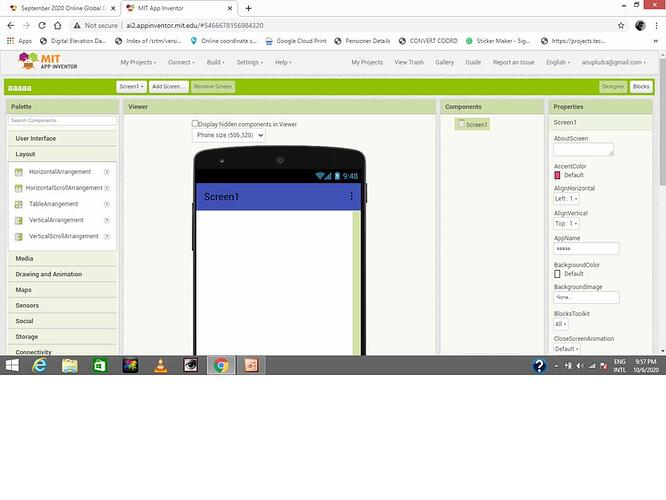Screen dimensions: 666x500
Task: Click the help question mark in taskbar
Action: point(539,366)
